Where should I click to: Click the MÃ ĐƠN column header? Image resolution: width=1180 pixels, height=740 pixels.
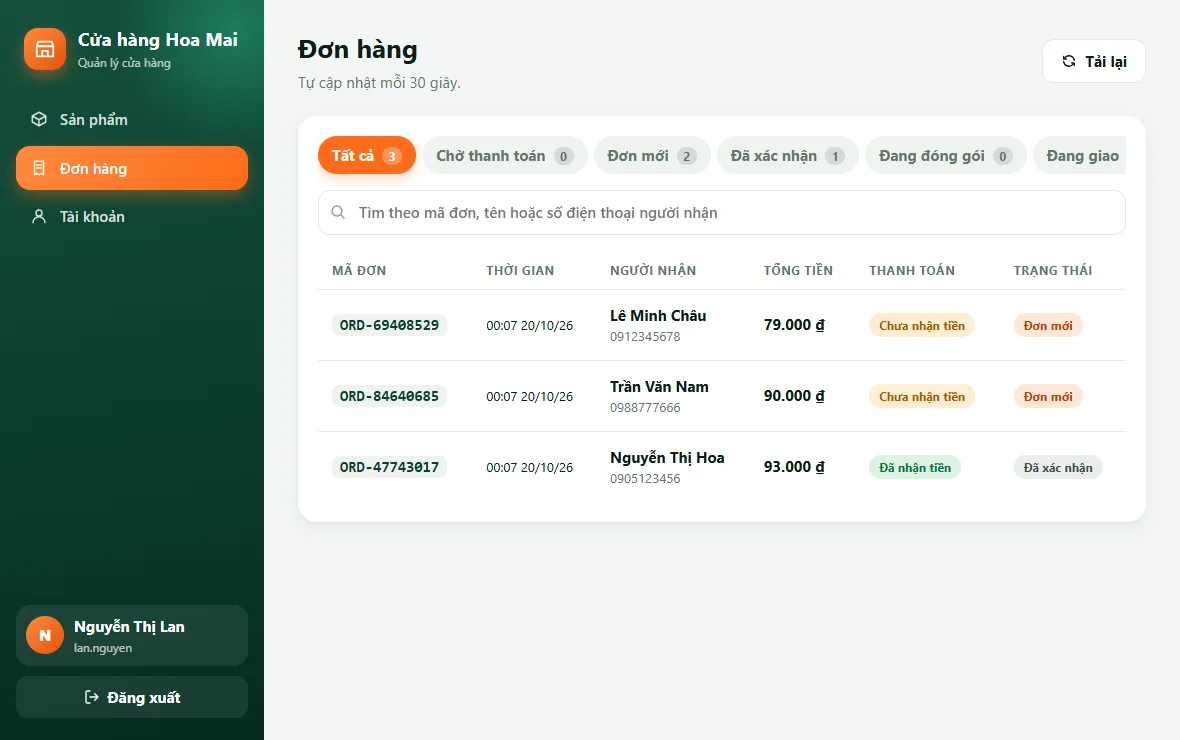[359, 270]
